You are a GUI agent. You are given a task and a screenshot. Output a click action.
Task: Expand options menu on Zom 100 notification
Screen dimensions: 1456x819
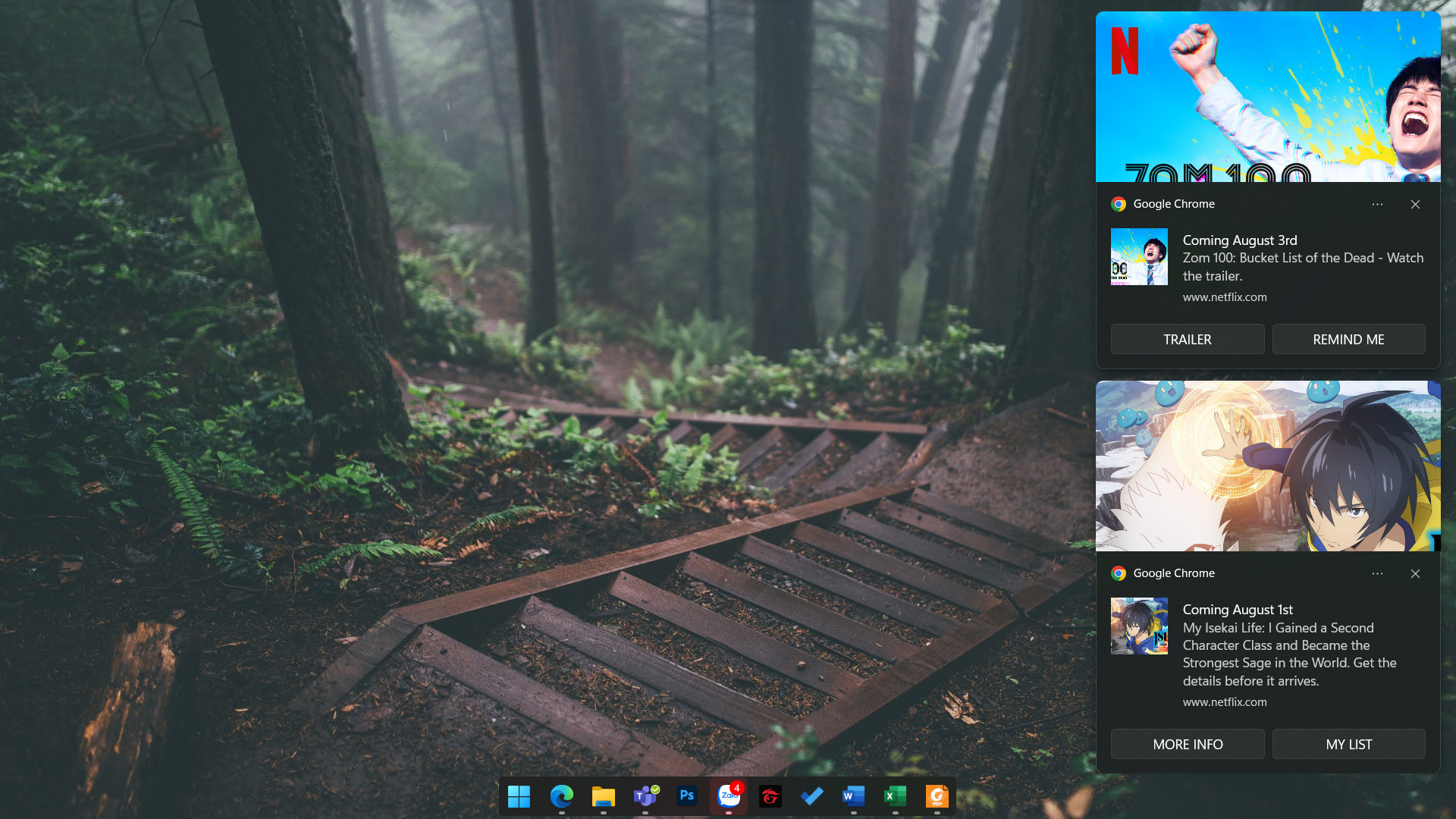pos(1377,205)
